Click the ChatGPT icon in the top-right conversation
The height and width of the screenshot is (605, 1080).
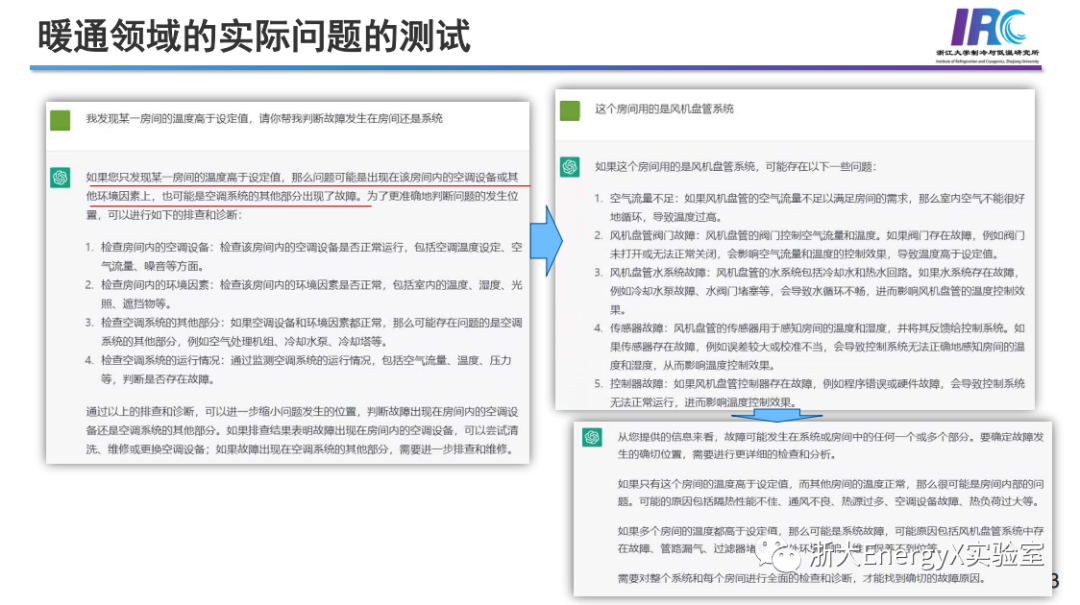[572, 169]
